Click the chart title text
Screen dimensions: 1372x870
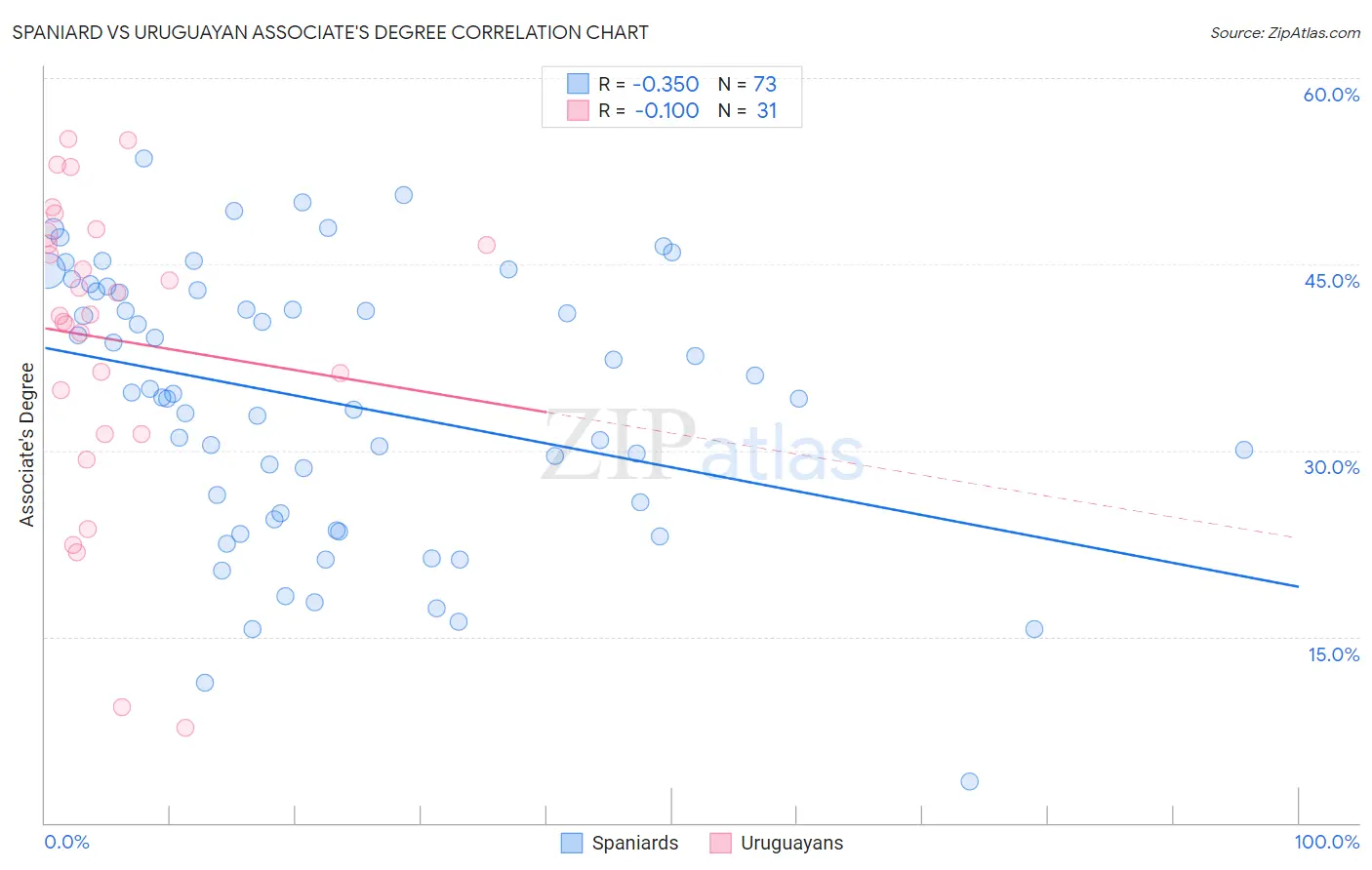tap(330, 32)
